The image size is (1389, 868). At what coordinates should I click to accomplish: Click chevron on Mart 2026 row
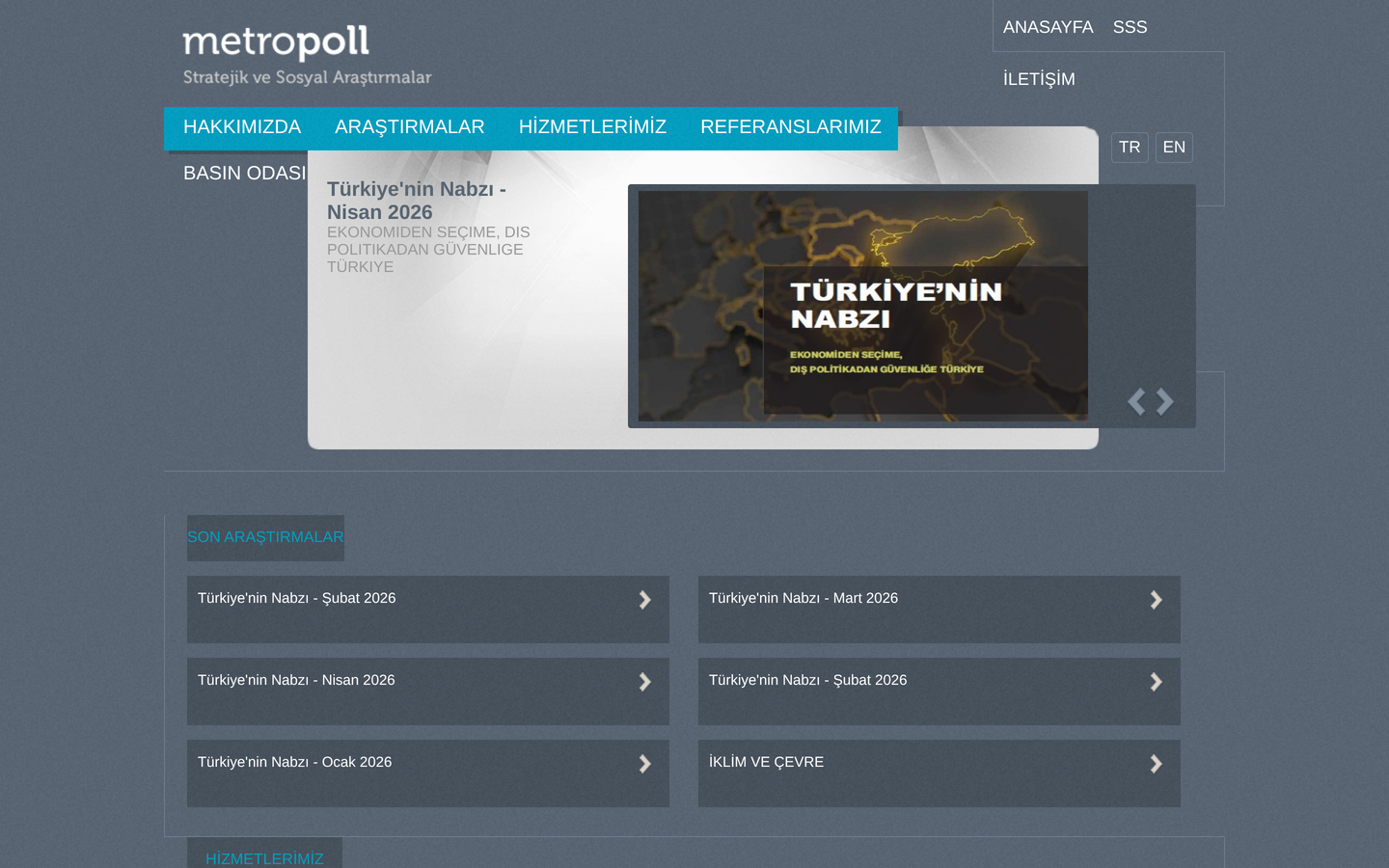(1157, 600)
